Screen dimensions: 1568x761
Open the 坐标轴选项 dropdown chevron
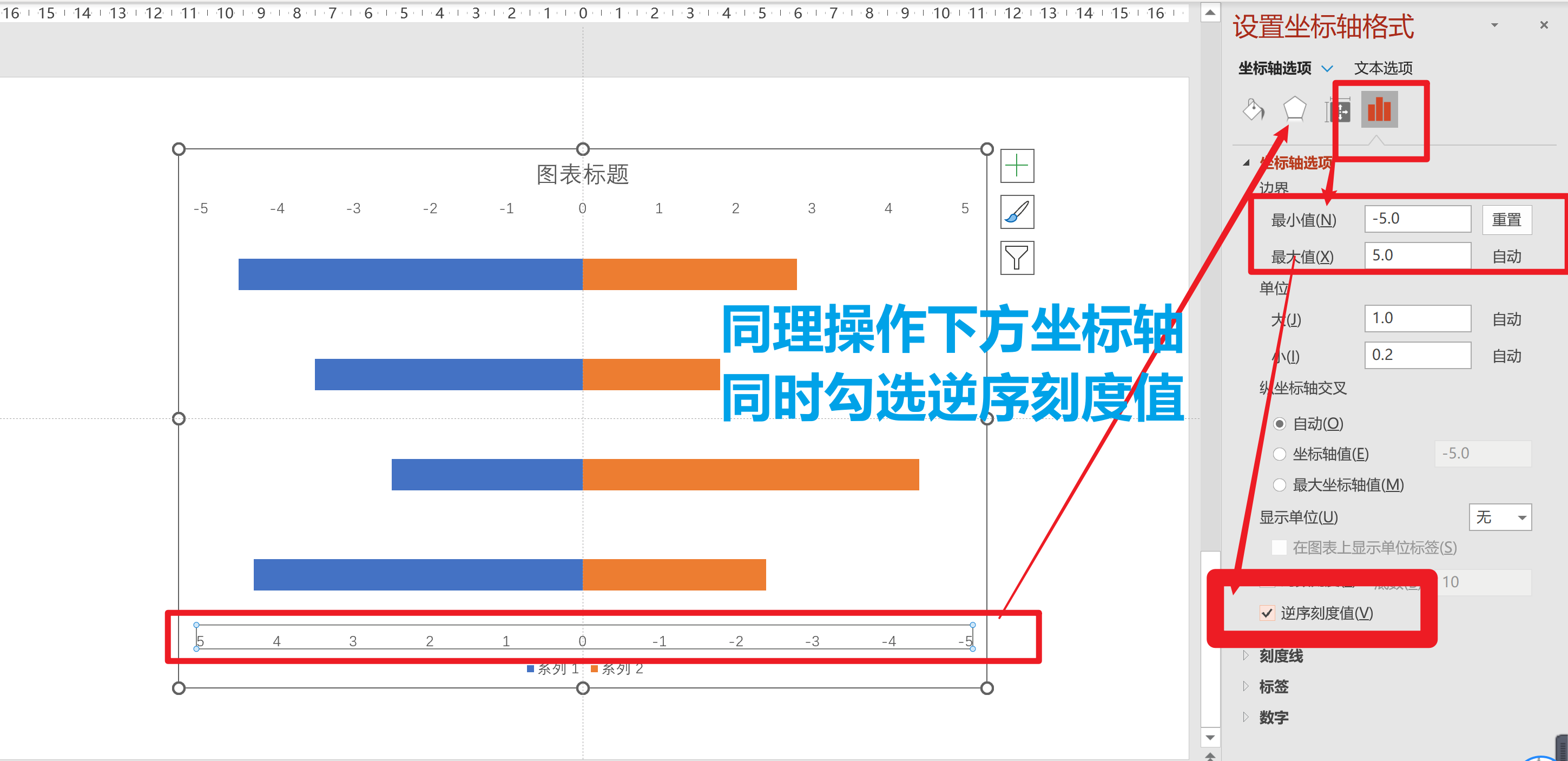(1328, 68)
